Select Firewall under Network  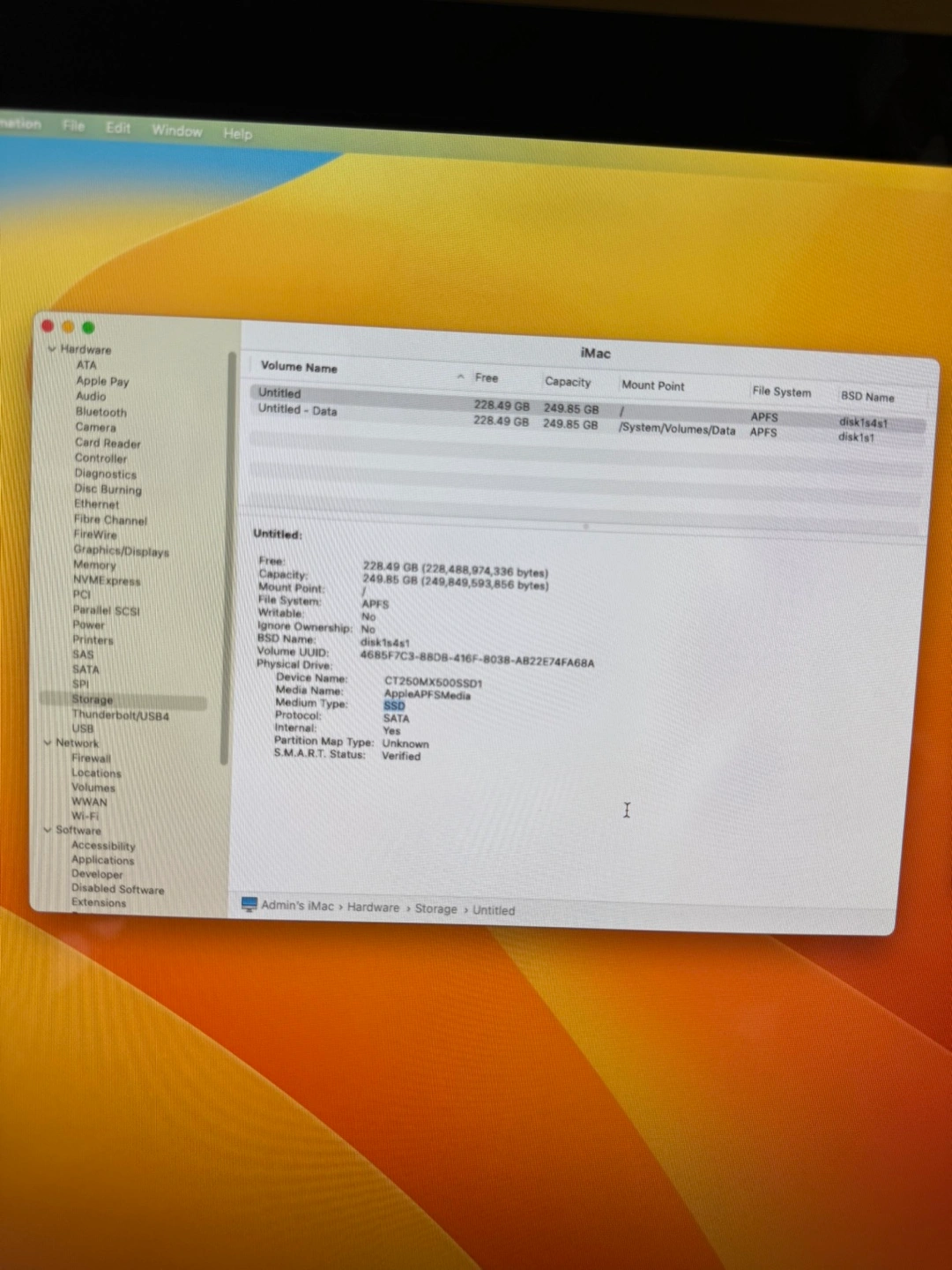tap(91, 758)
